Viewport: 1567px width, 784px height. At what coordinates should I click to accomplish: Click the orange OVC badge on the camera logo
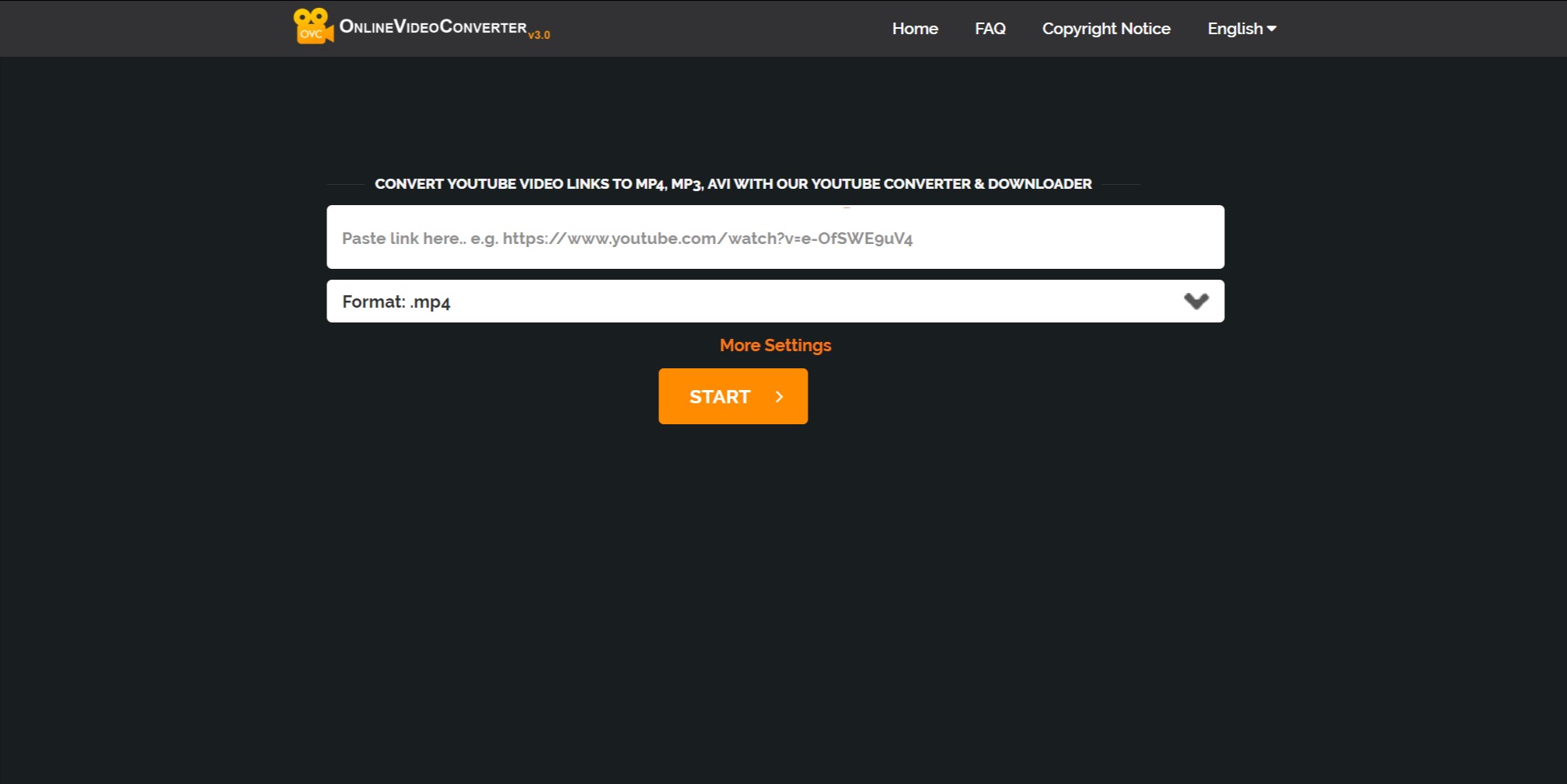pos(310,34)
